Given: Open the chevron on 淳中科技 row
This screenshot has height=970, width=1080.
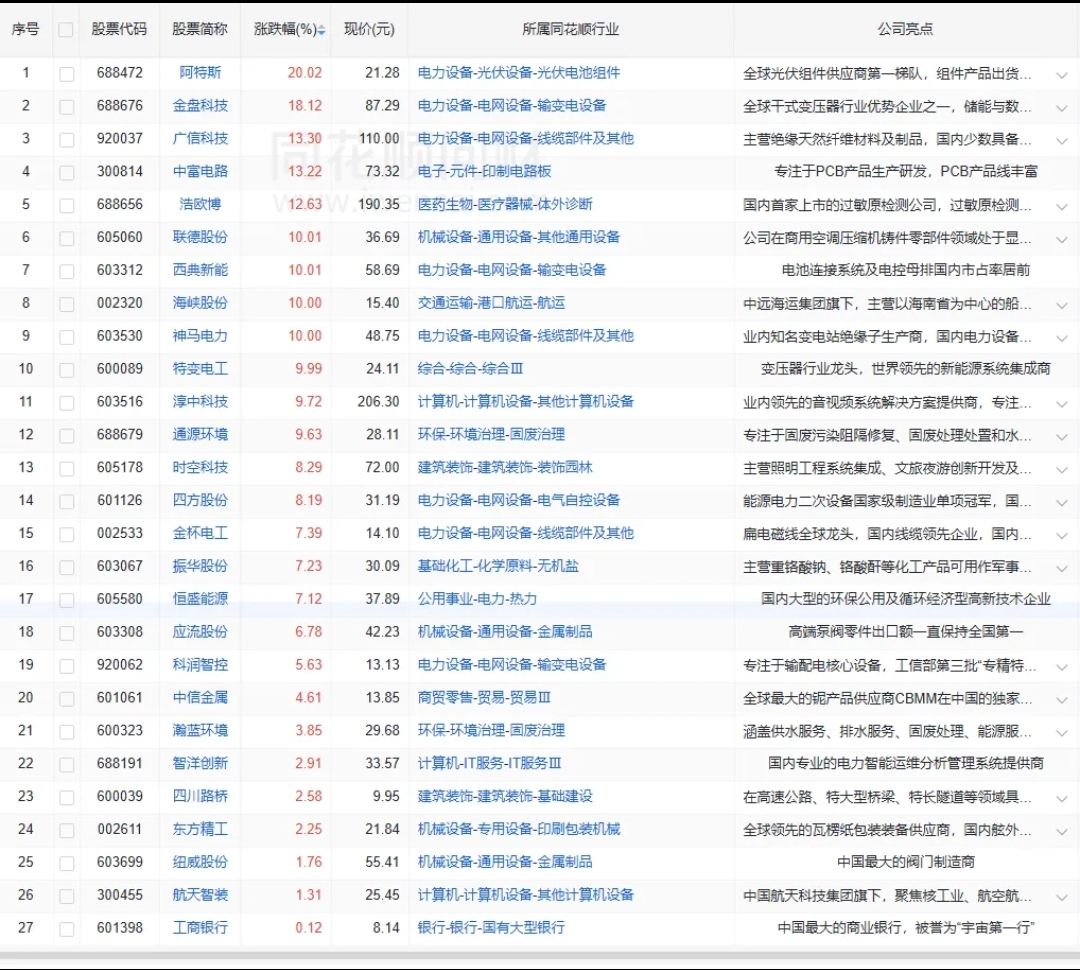Looking at the screenshot, I should (x=1061, y=403).
